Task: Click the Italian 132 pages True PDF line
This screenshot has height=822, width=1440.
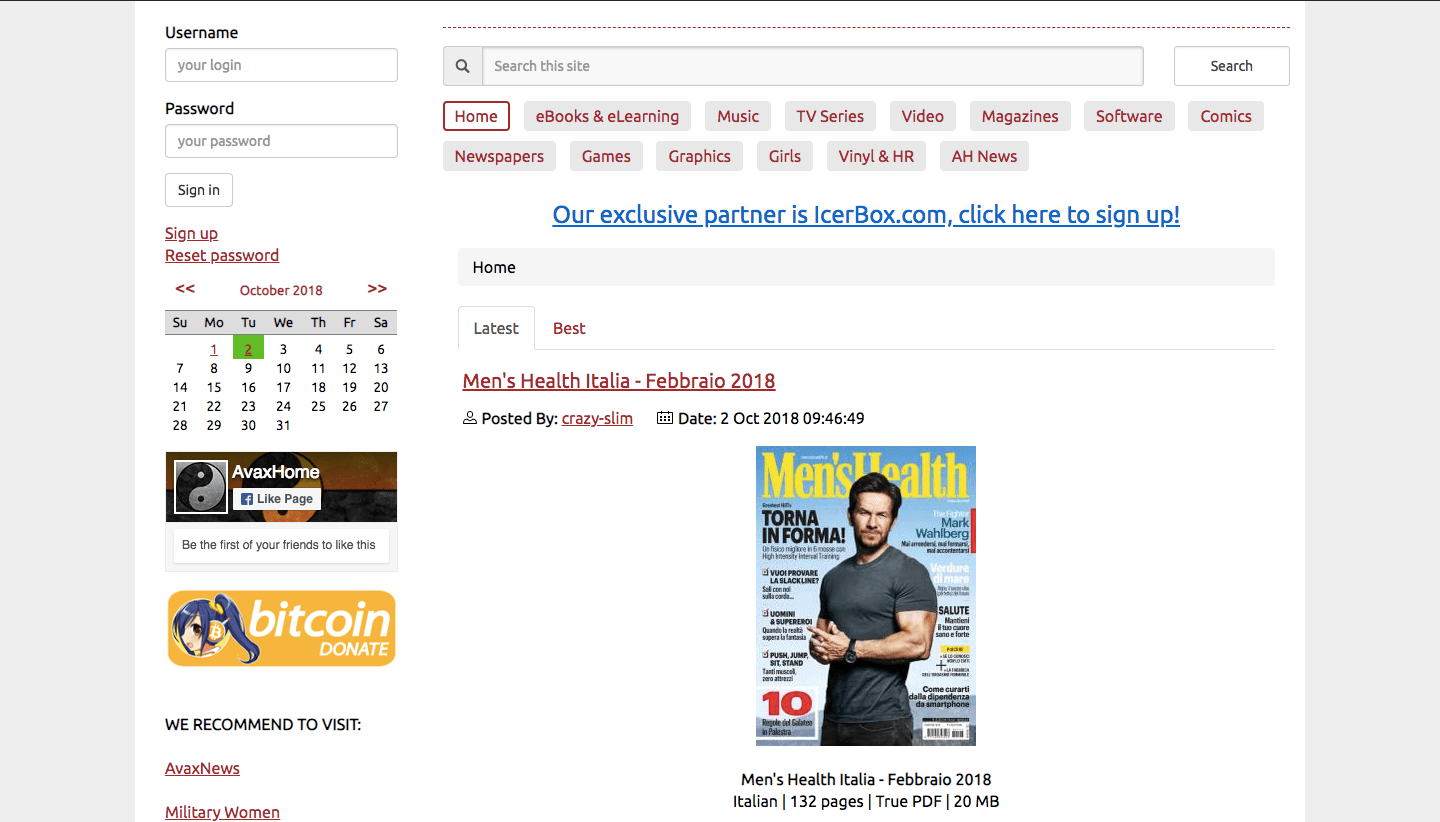Action: [x=866, y=801]
